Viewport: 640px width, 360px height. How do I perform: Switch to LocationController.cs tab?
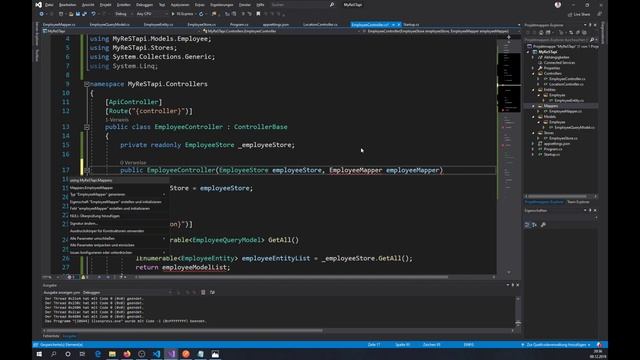pyautogui.click(x=320, y=25)
